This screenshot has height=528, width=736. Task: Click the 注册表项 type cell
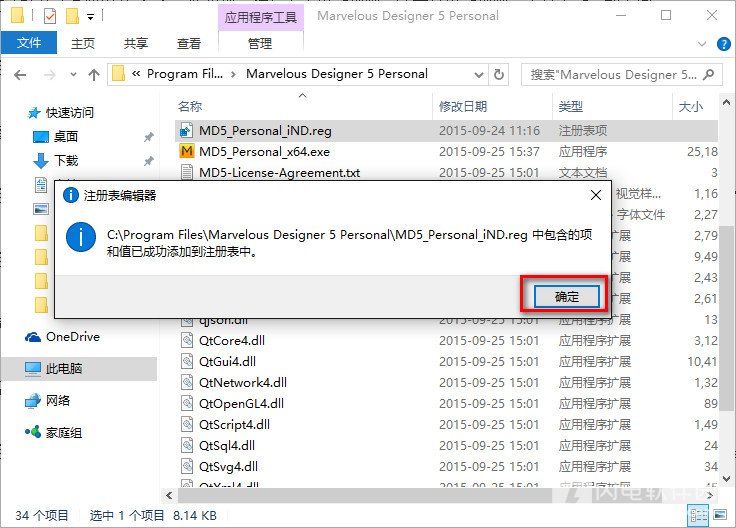click(583, 130)
